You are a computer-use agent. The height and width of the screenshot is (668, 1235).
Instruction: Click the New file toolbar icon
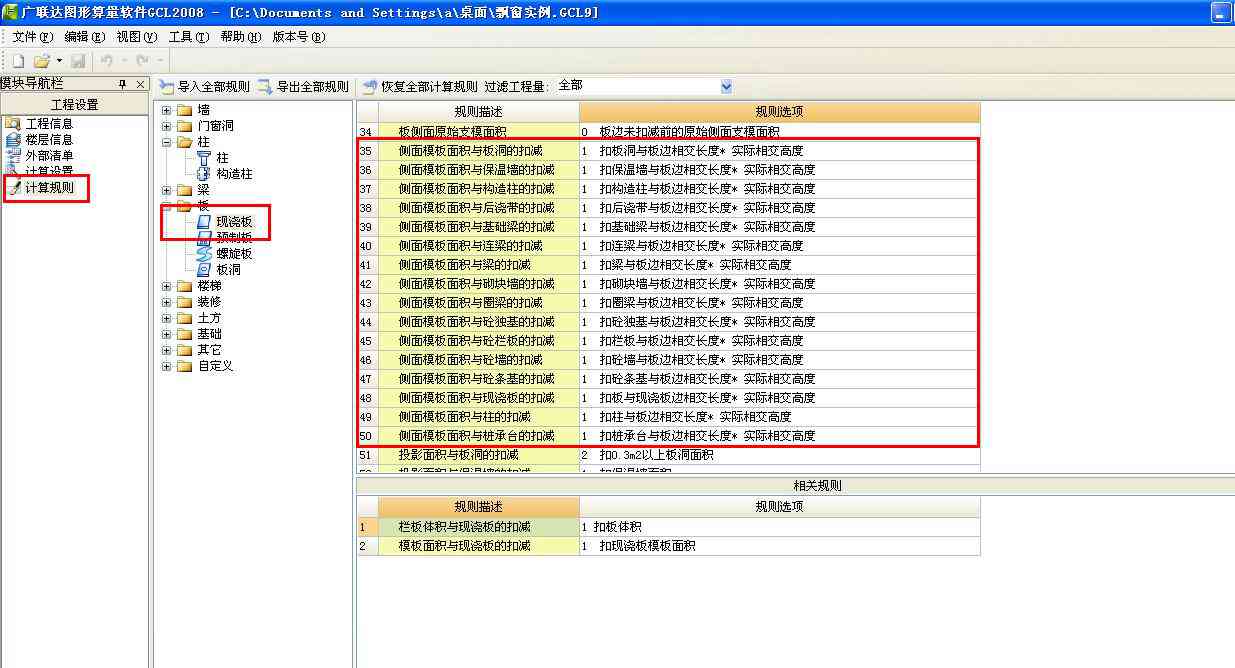[x=18, y=61]
